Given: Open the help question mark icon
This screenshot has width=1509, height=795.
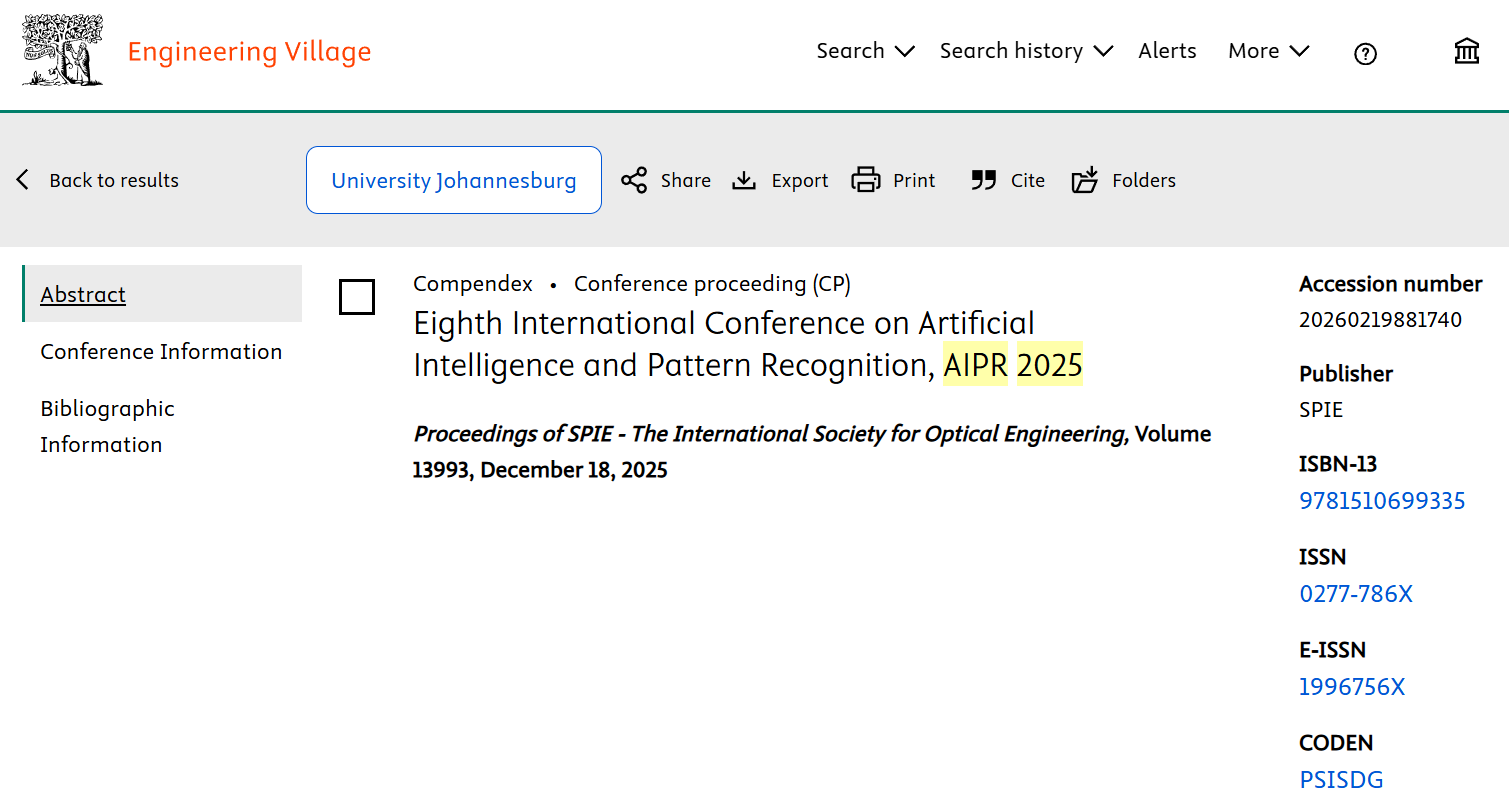Looking at the screenshot, I should (1365, 54).
